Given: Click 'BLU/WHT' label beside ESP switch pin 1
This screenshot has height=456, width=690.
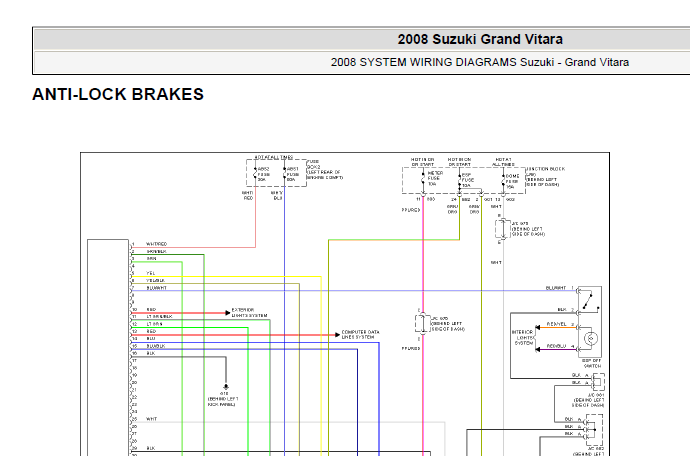Looking at the screenshot, I should (556, 288).
